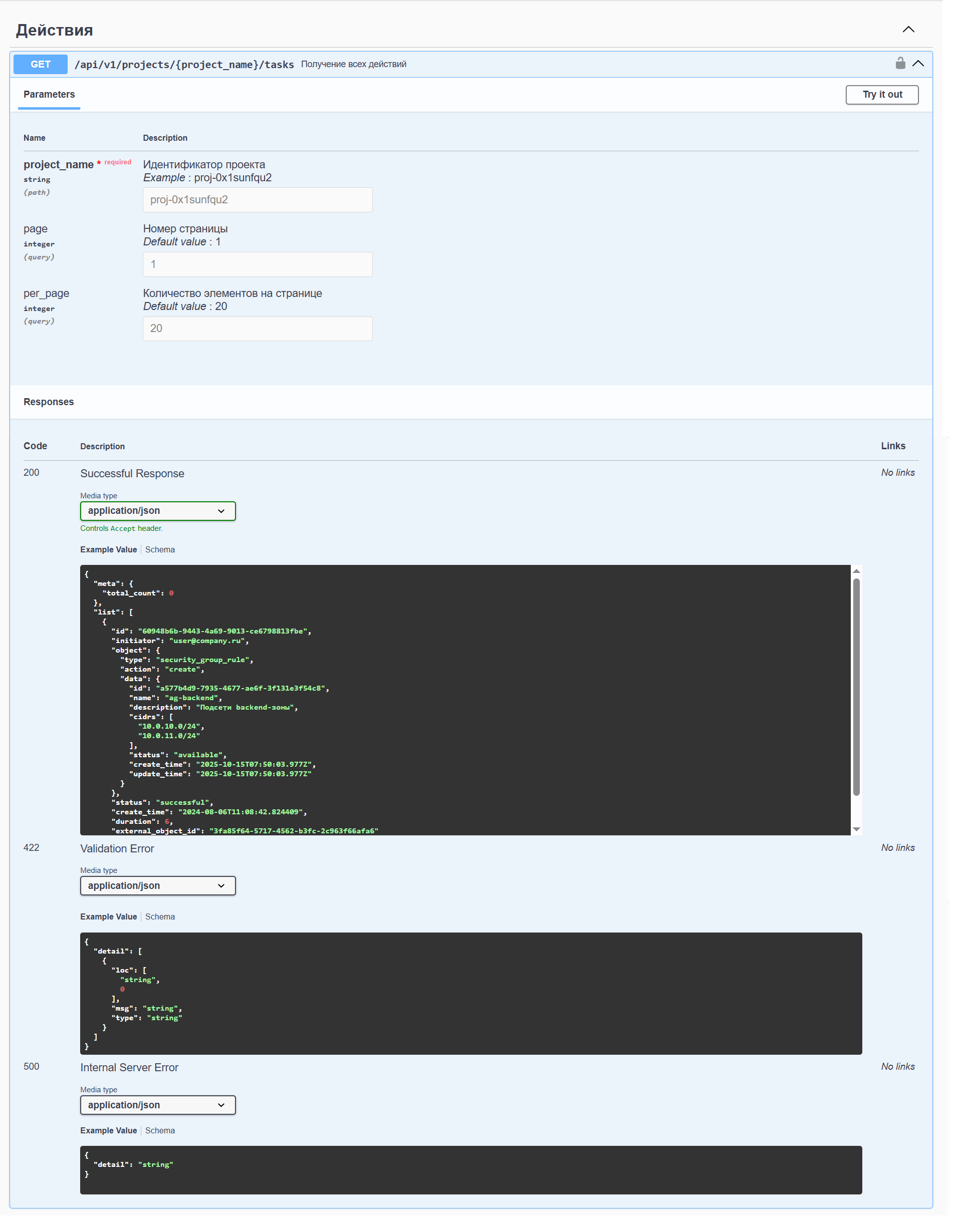Focus the page number input field
The width and height of the screenshot is (954, 1232).
tap(258, 264)
